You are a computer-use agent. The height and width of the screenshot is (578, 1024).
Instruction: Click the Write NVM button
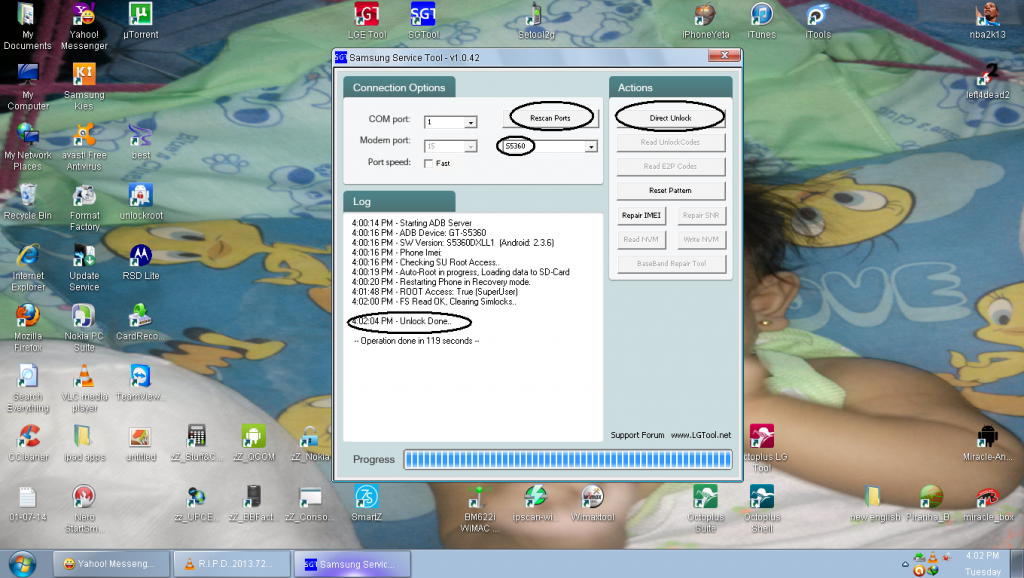click(x=701, y=239)
